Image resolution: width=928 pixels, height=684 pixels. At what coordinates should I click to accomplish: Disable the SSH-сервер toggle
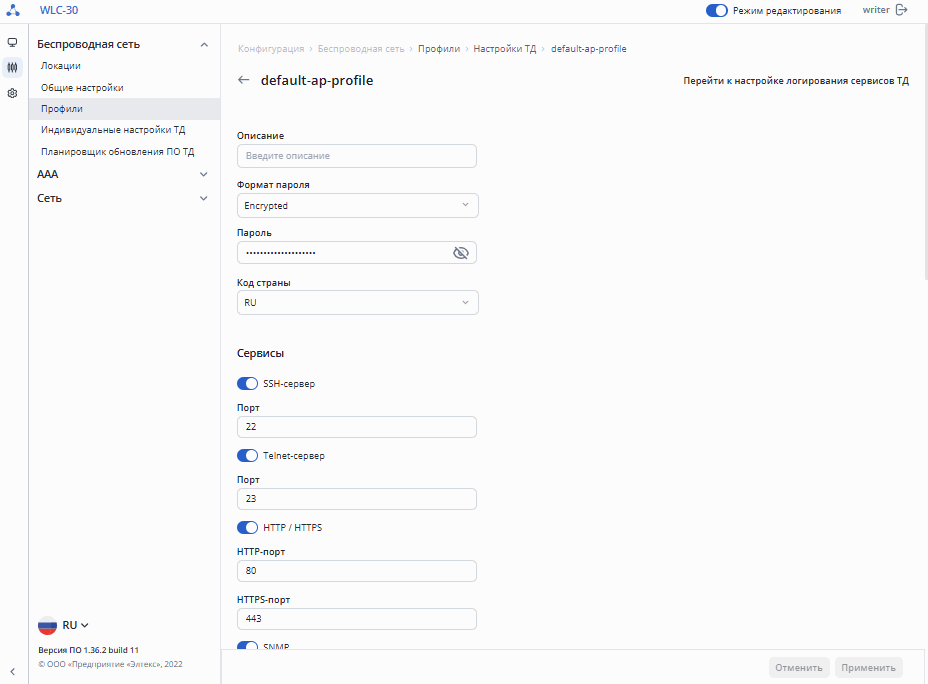coord(247,383)
